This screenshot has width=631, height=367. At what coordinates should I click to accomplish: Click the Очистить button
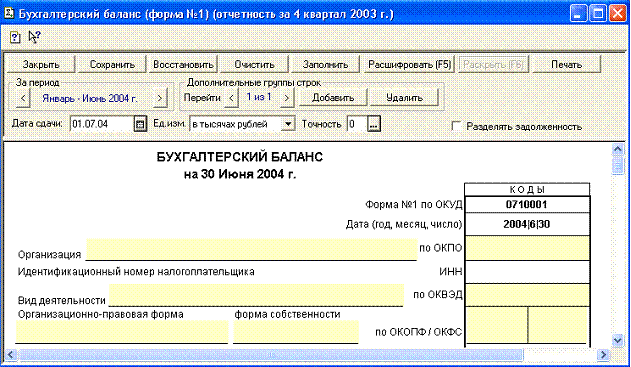coord(254,64)
